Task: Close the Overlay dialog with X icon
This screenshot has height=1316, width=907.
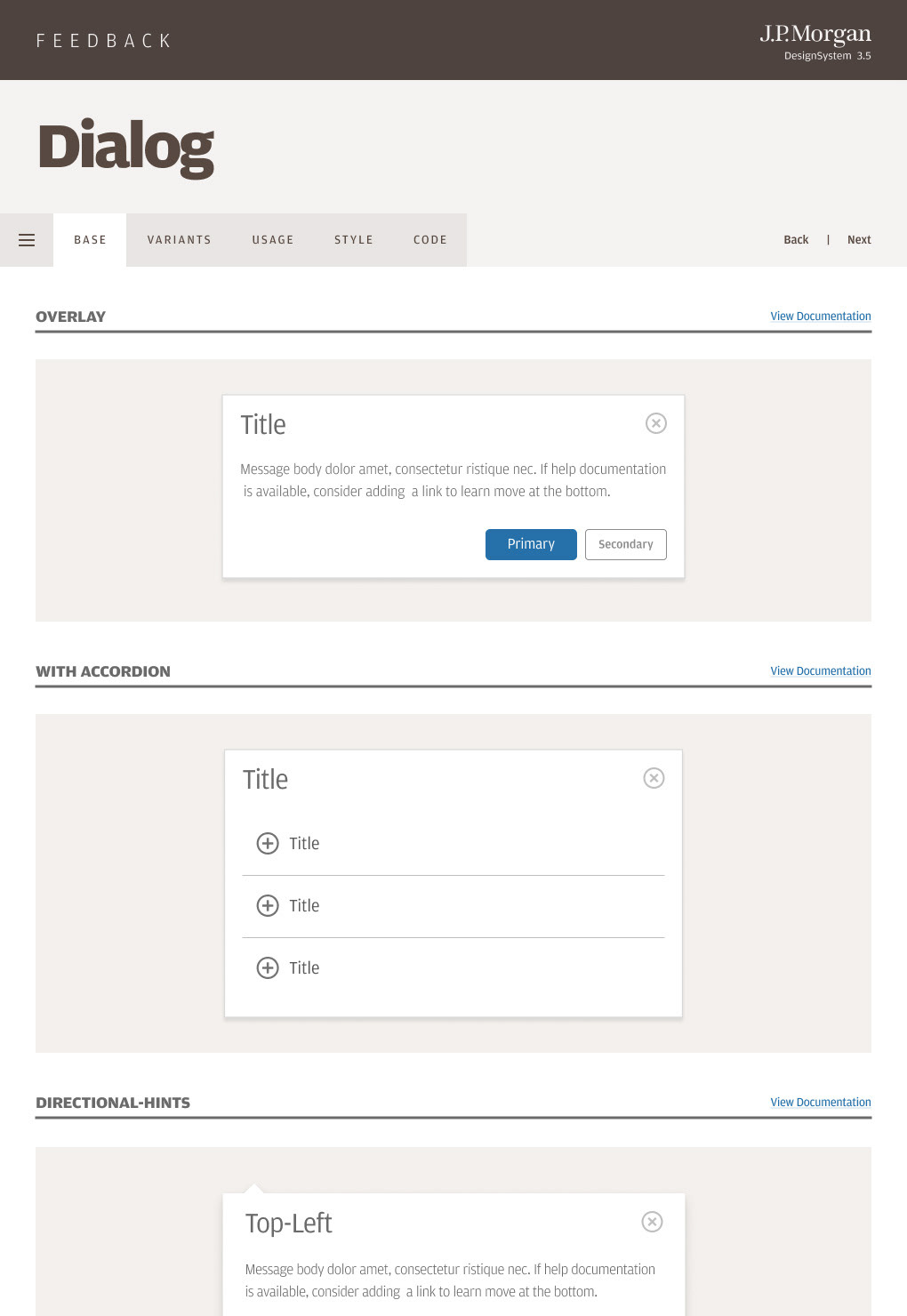Action: click(656, 423)
